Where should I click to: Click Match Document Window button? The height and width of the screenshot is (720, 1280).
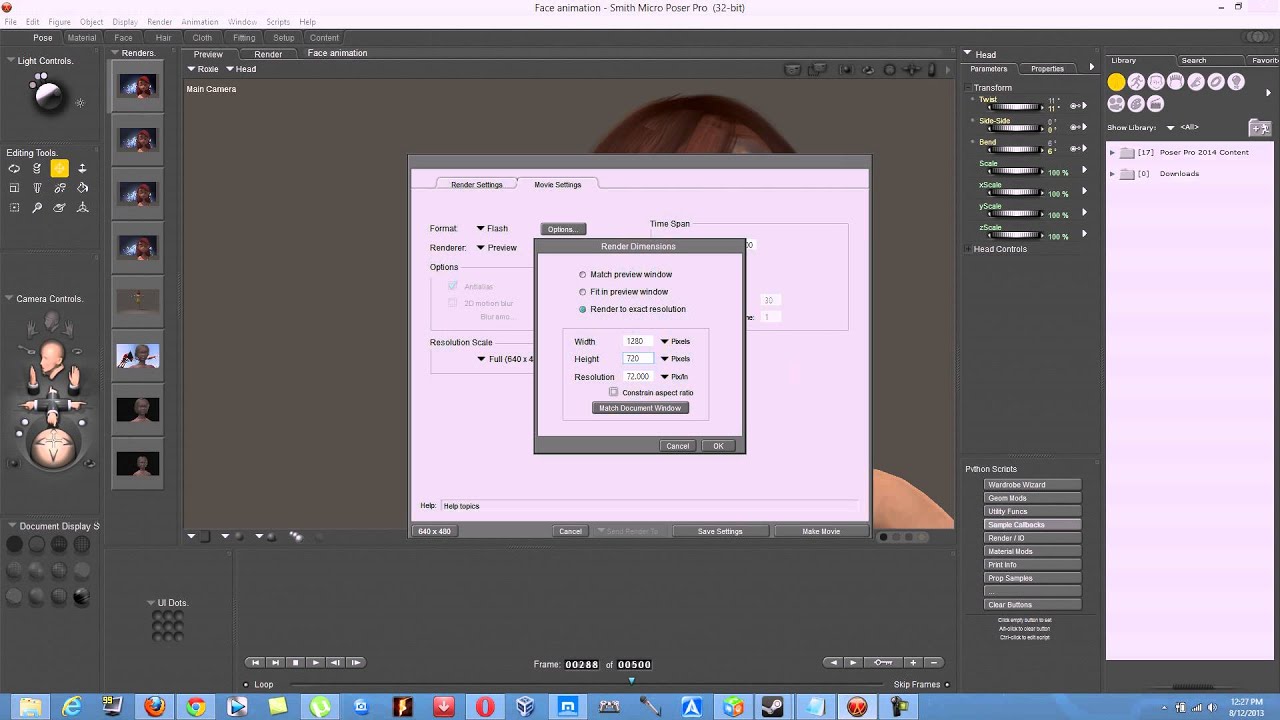(x=640, y=408)
